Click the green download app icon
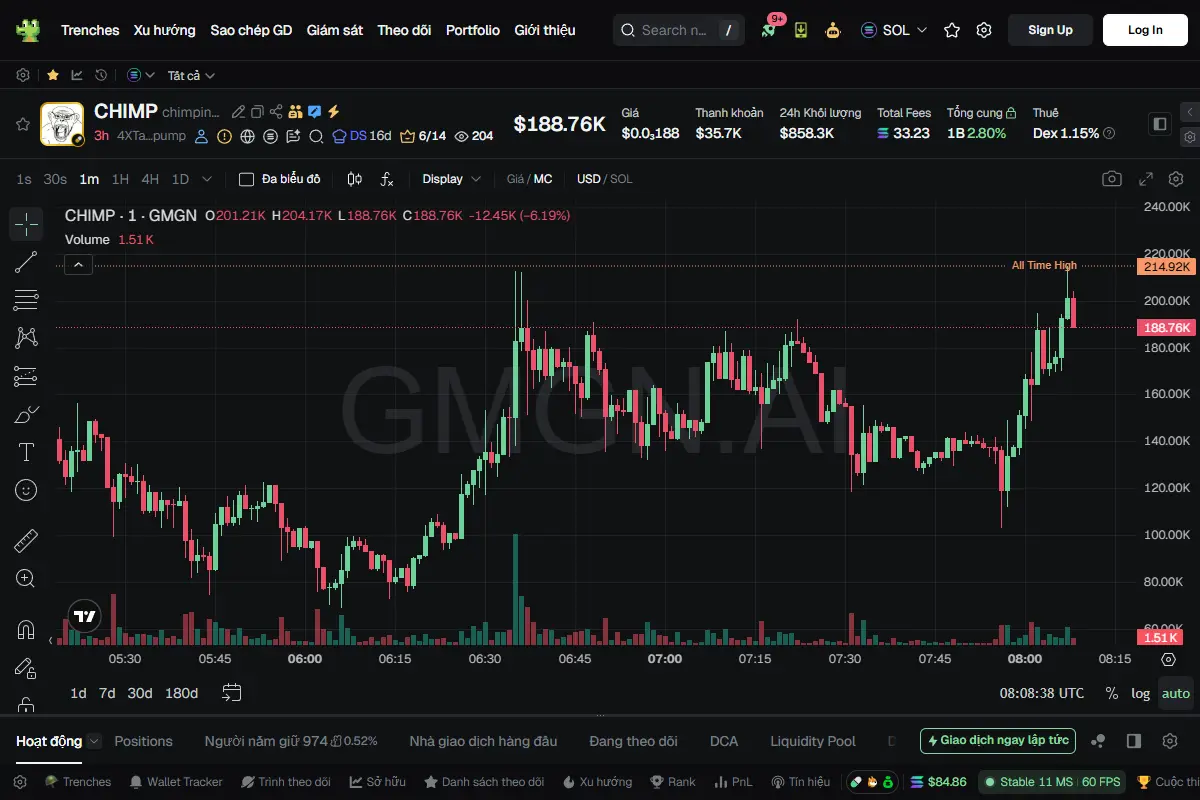 pyautogui.click(x=801, y=30)
